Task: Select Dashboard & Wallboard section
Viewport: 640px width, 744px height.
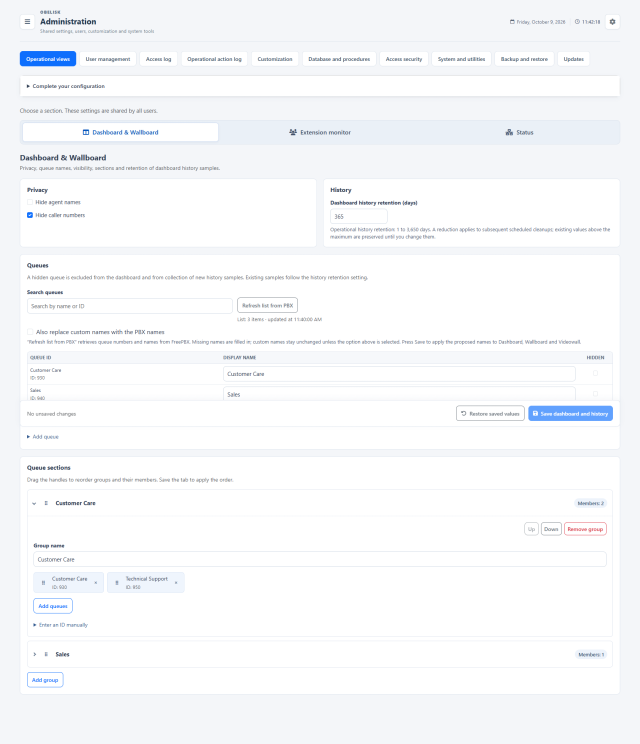Action: pos(121,132)
